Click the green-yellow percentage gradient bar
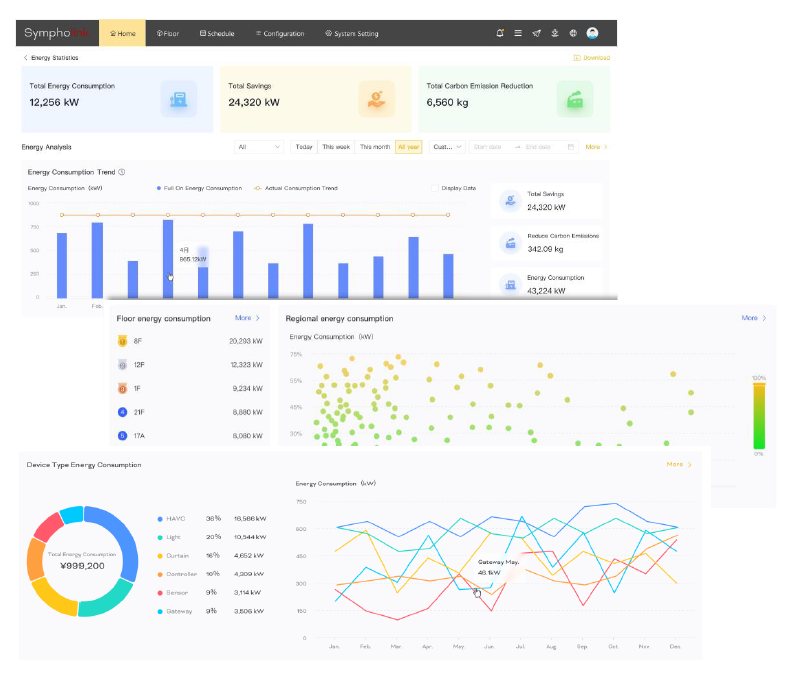This screenshot has width=802, height=682. pyautogui.click(x=759, y=416)
